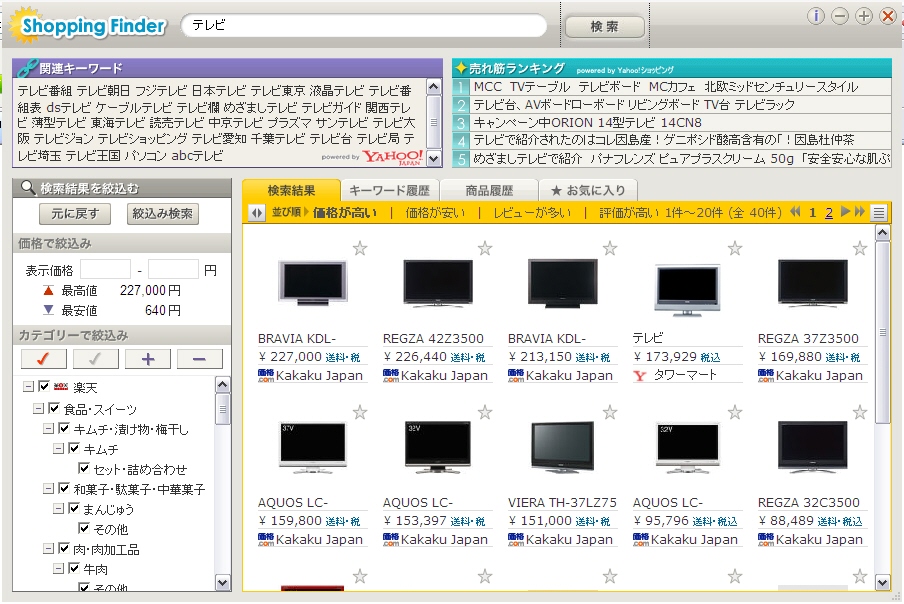The height and width of the screenshot is (604, 904).
Task: Favorite the VIERA TH-37LZ75 star
Action: tap(610, 412)
